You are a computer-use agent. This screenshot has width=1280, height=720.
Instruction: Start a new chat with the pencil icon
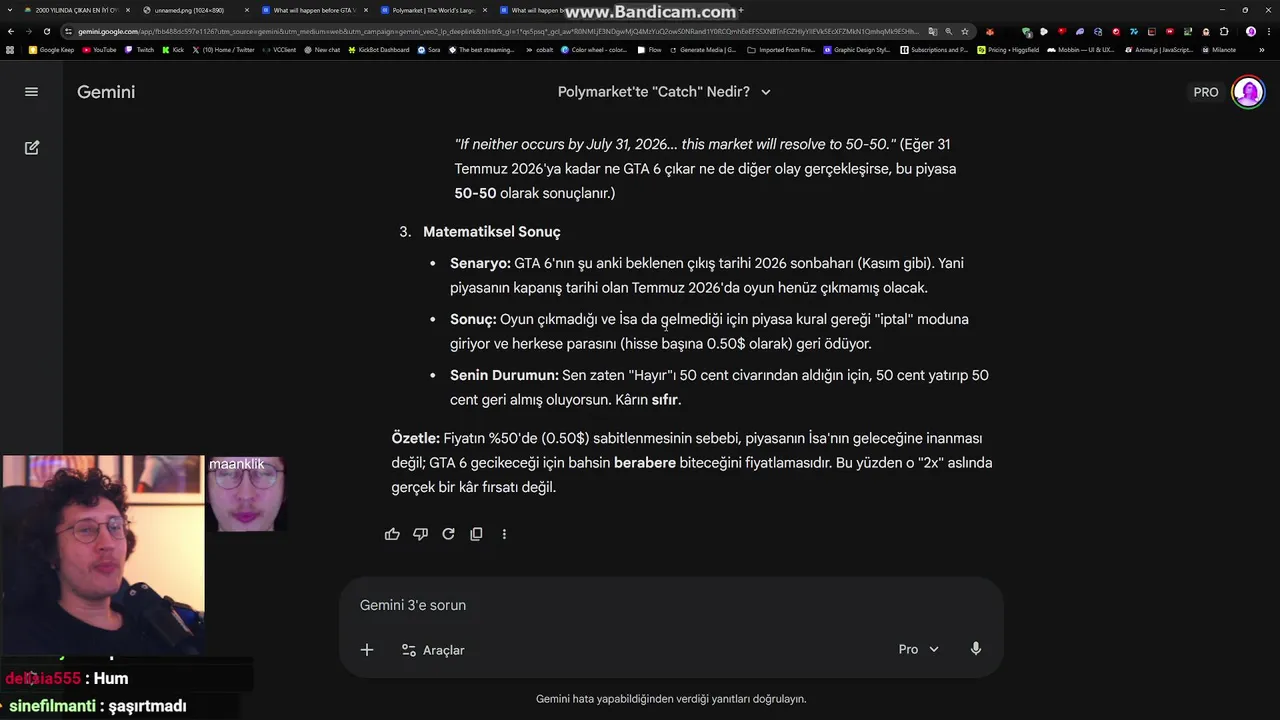point(31,148)
